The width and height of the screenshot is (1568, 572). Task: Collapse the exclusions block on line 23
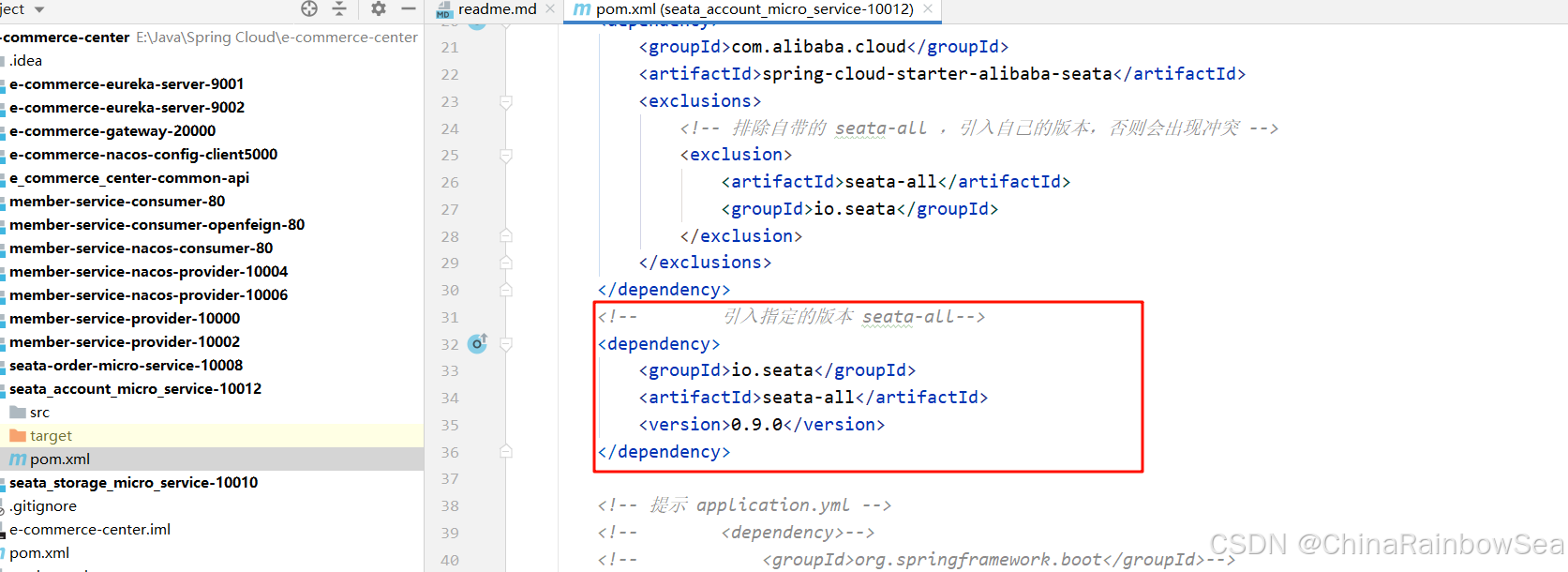click(x=506, y=101)
